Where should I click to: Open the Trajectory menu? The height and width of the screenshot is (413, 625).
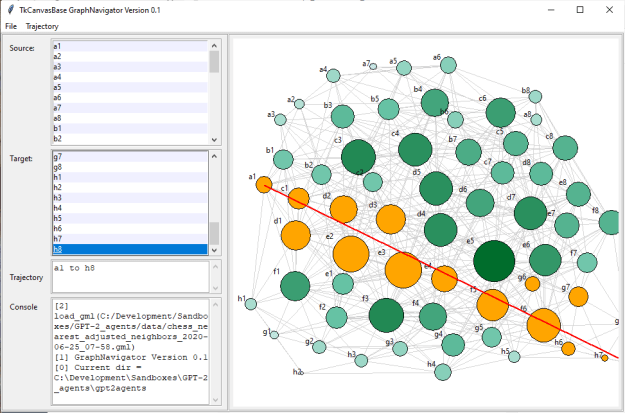point(42,25)
